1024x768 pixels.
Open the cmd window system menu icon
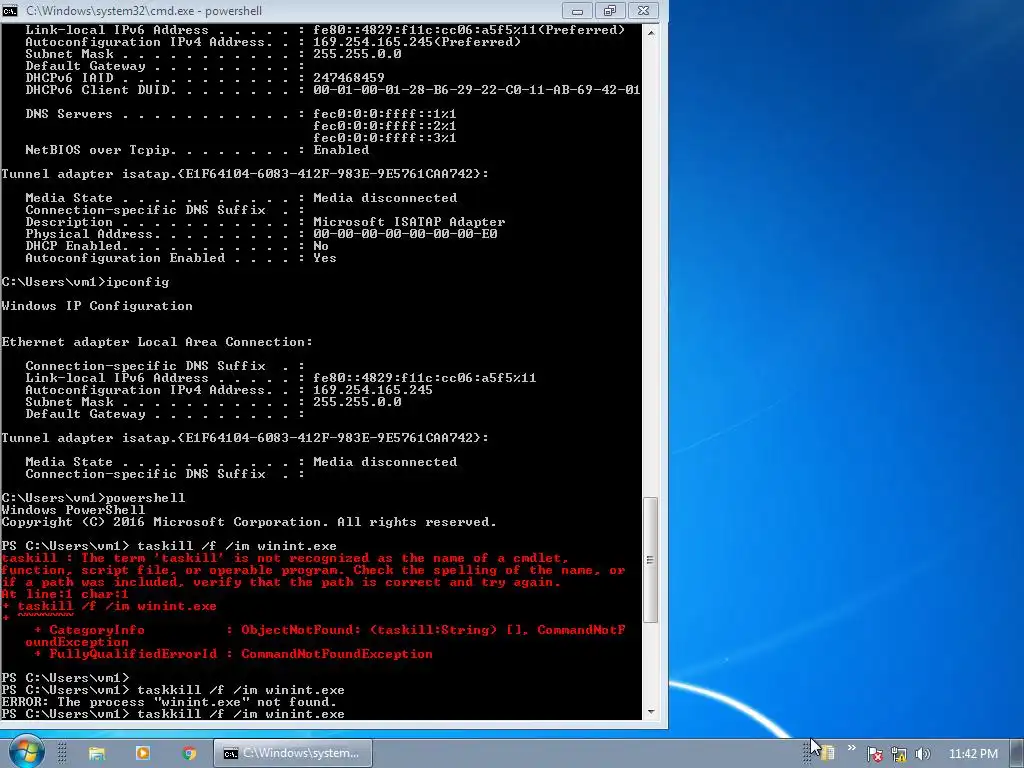click(10, 10)
